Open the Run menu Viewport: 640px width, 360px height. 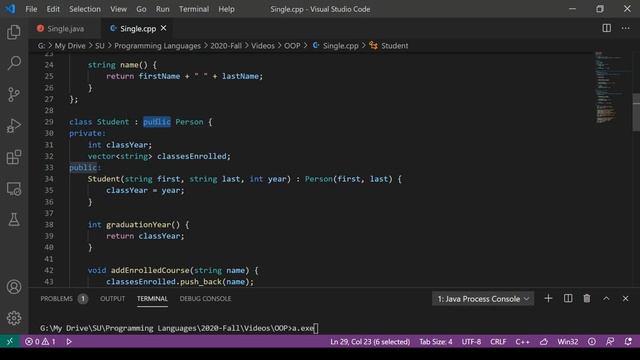coord(162,9)
